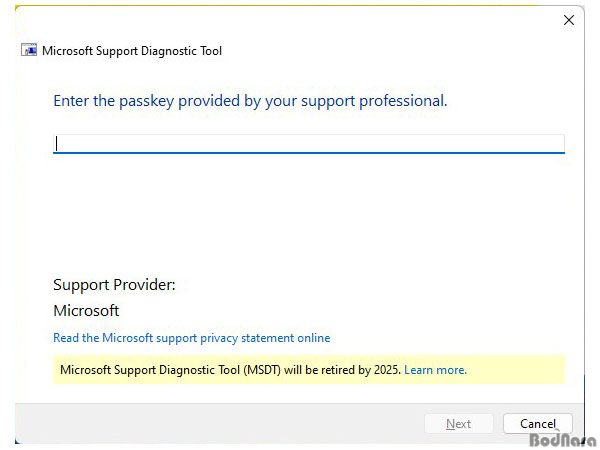
Task: Click the '2025' year in retirement notice
Action: 387,370
